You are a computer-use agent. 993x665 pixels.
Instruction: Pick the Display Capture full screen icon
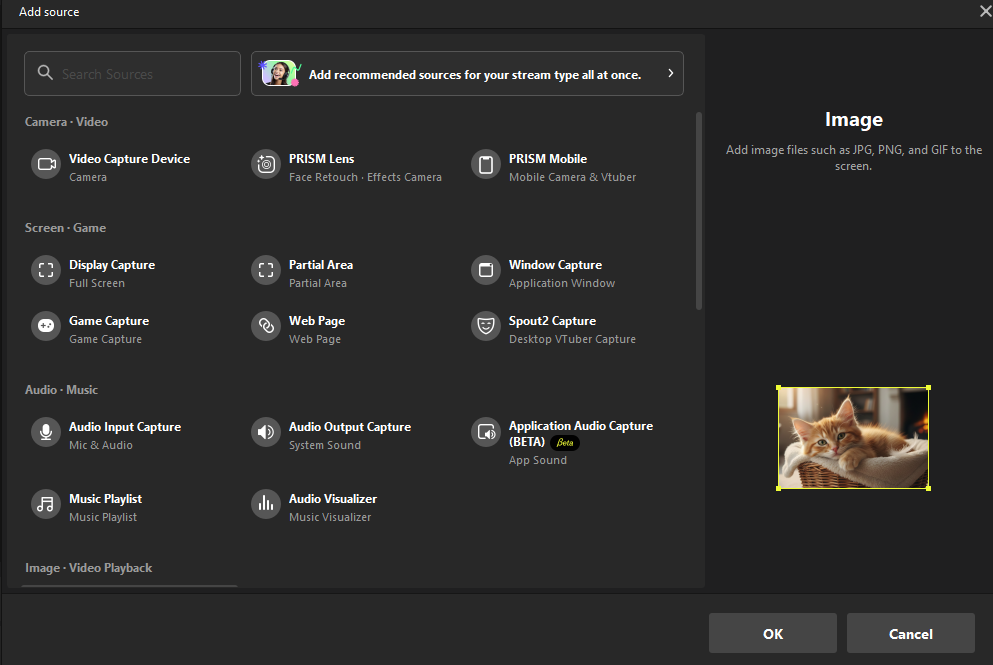click(46, 271)
